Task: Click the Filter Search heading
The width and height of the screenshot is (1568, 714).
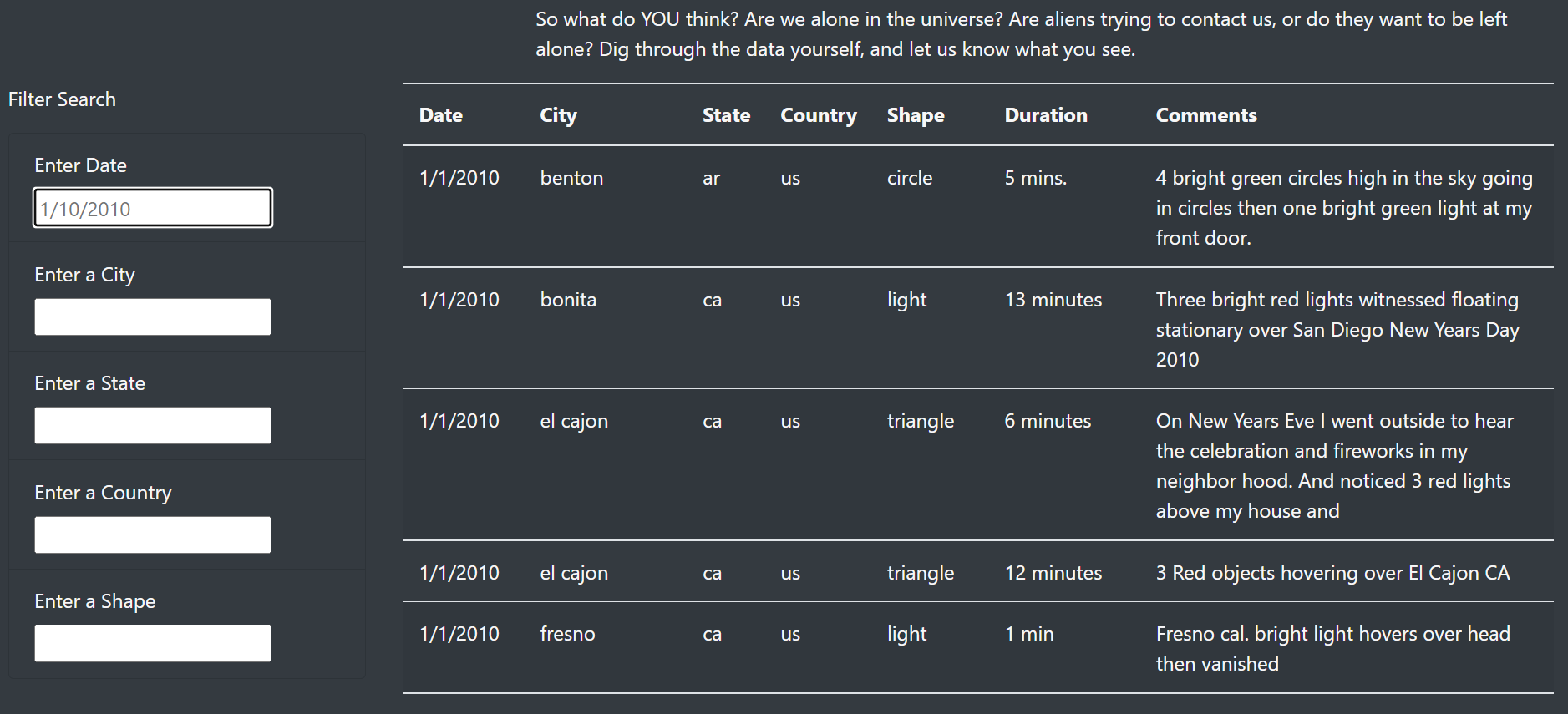Action: (62, 99)
